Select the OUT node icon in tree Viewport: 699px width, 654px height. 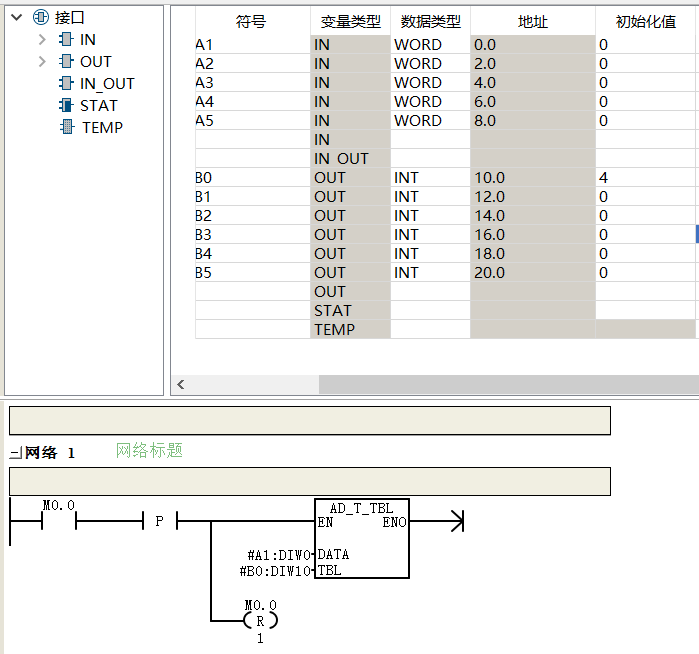click(66, 61)
